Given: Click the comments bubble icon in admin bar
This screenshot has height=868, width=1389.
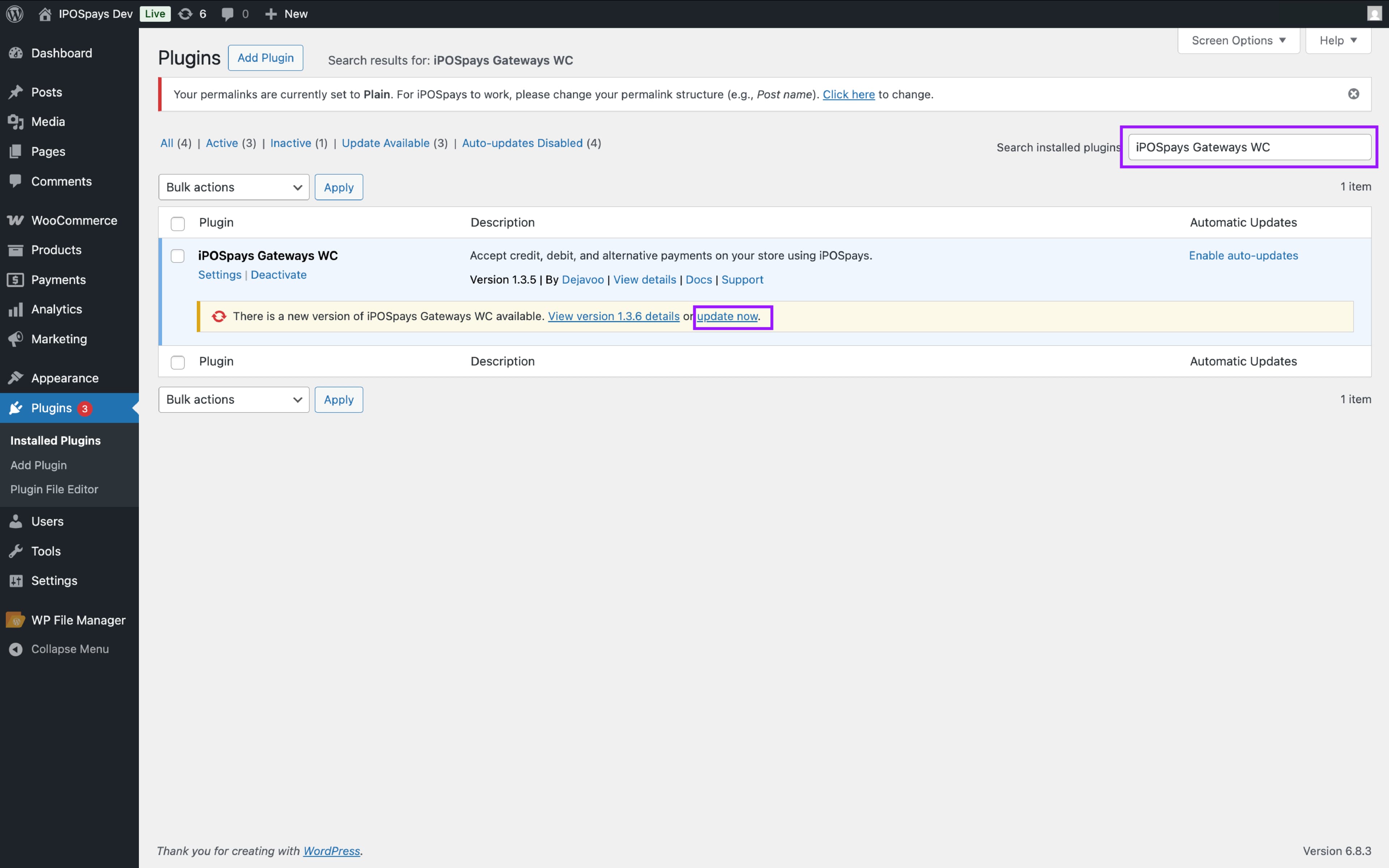Looking at the screenshot, I should pyautogui.click(x=228, y=14).
